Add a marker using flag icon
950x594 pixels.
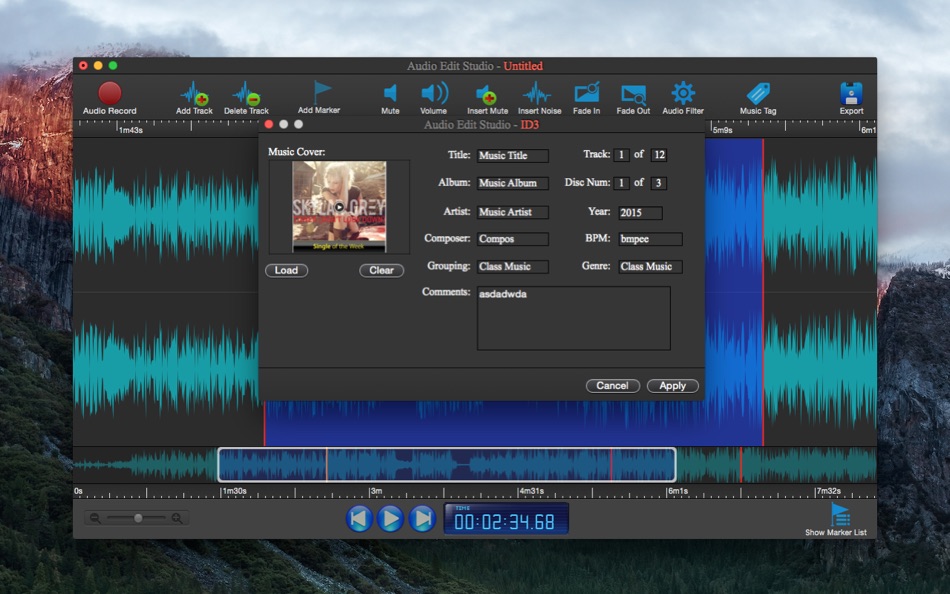tap(321, 93)
